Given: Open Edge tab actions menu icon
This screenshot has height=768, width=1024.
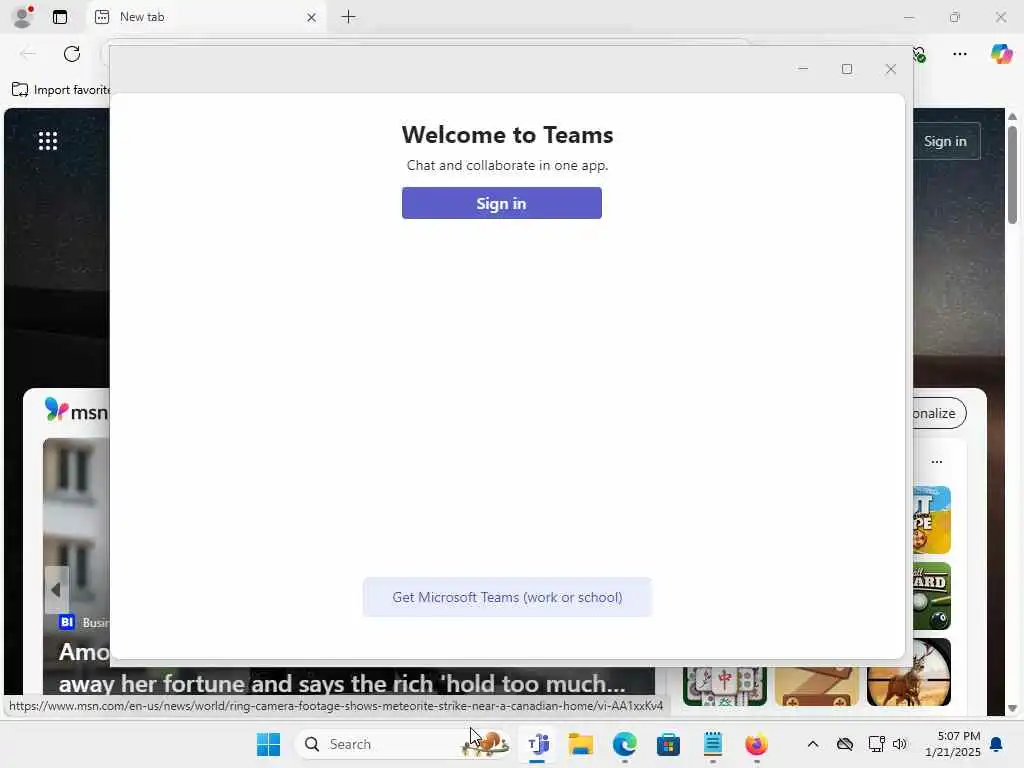Looking at the screenshot, I should 60,17.
